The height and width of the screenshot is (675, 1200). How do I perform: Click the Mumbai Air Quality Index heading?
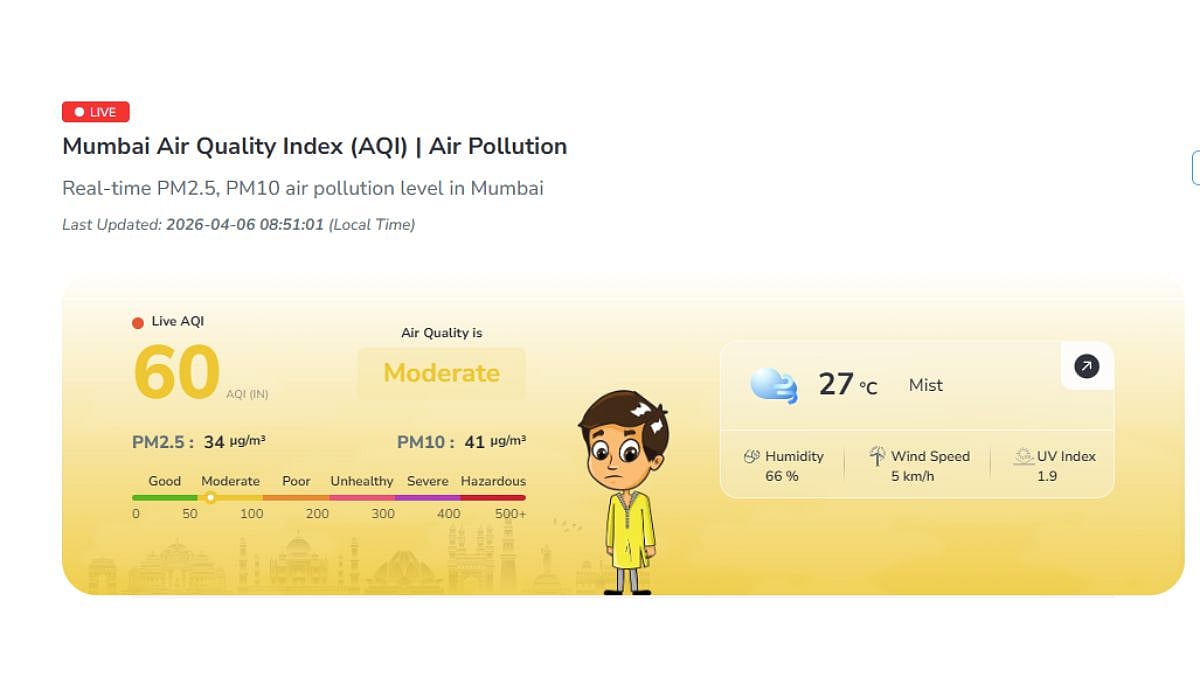click(x=314, y=146)
